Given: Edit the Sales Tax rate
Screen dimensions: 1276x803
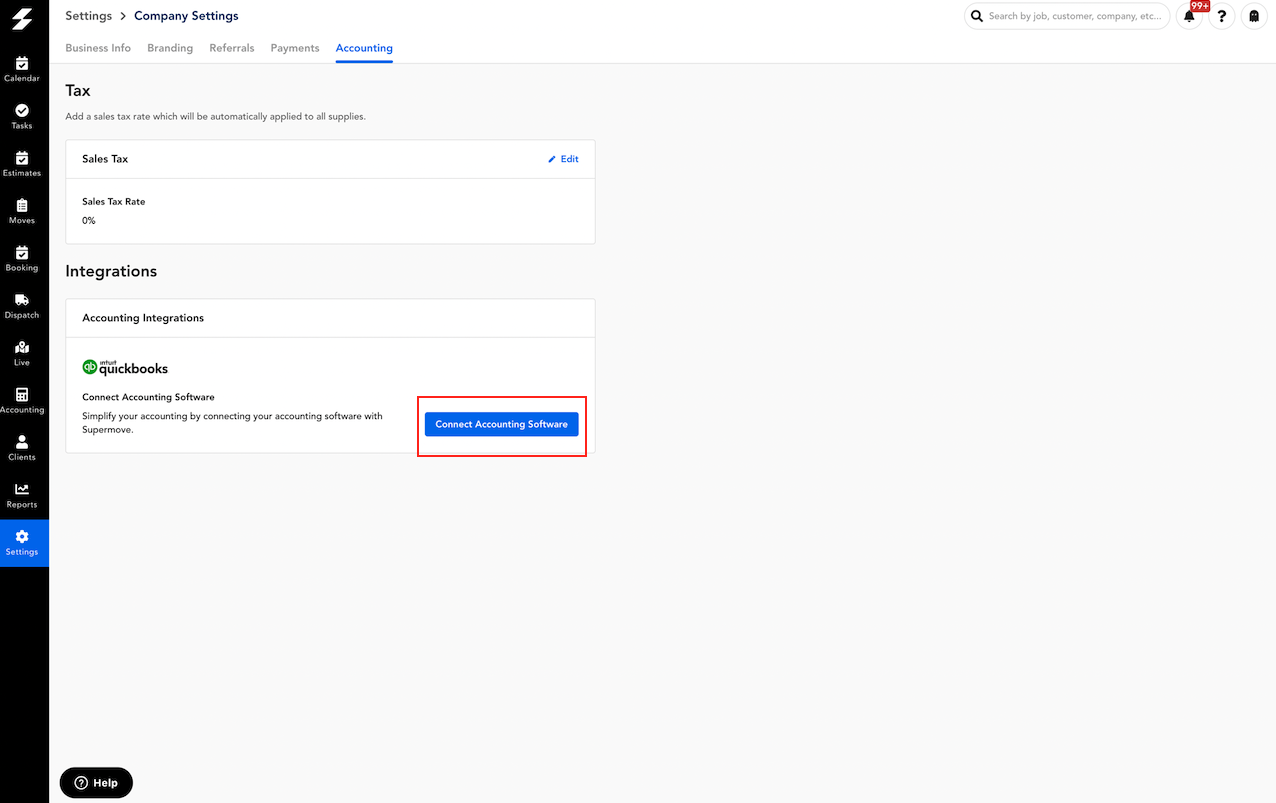Looking at the screenshot, I should (563, 159).
